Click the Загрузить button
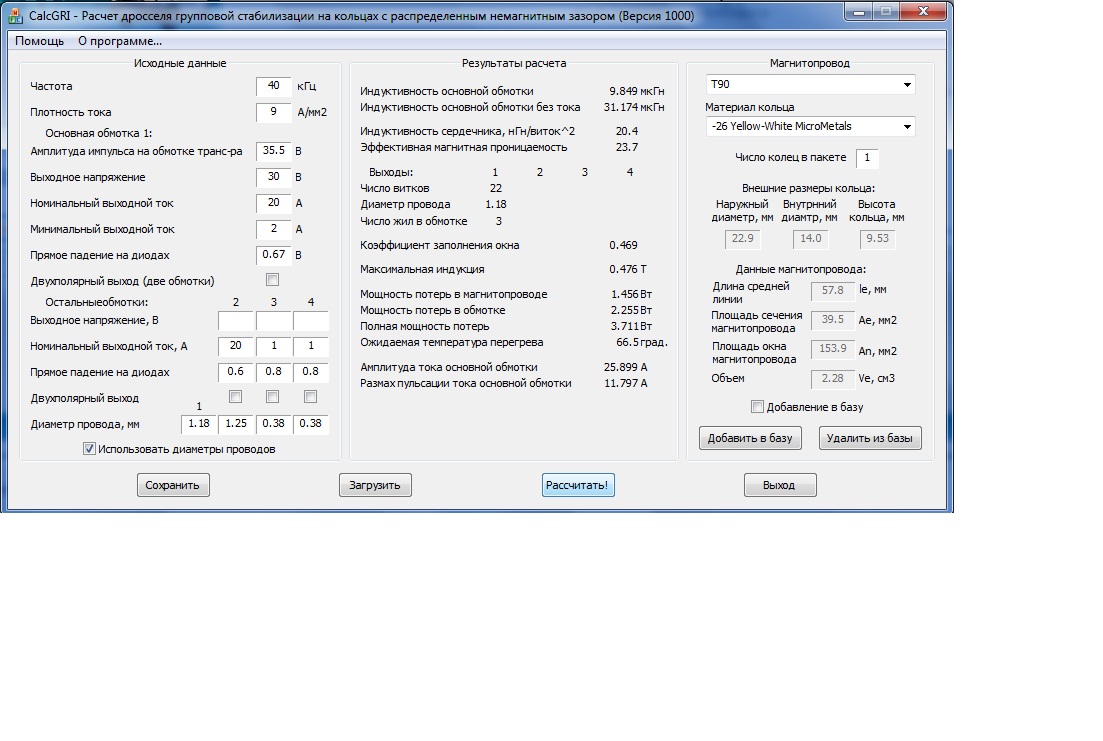 (375, 486)
